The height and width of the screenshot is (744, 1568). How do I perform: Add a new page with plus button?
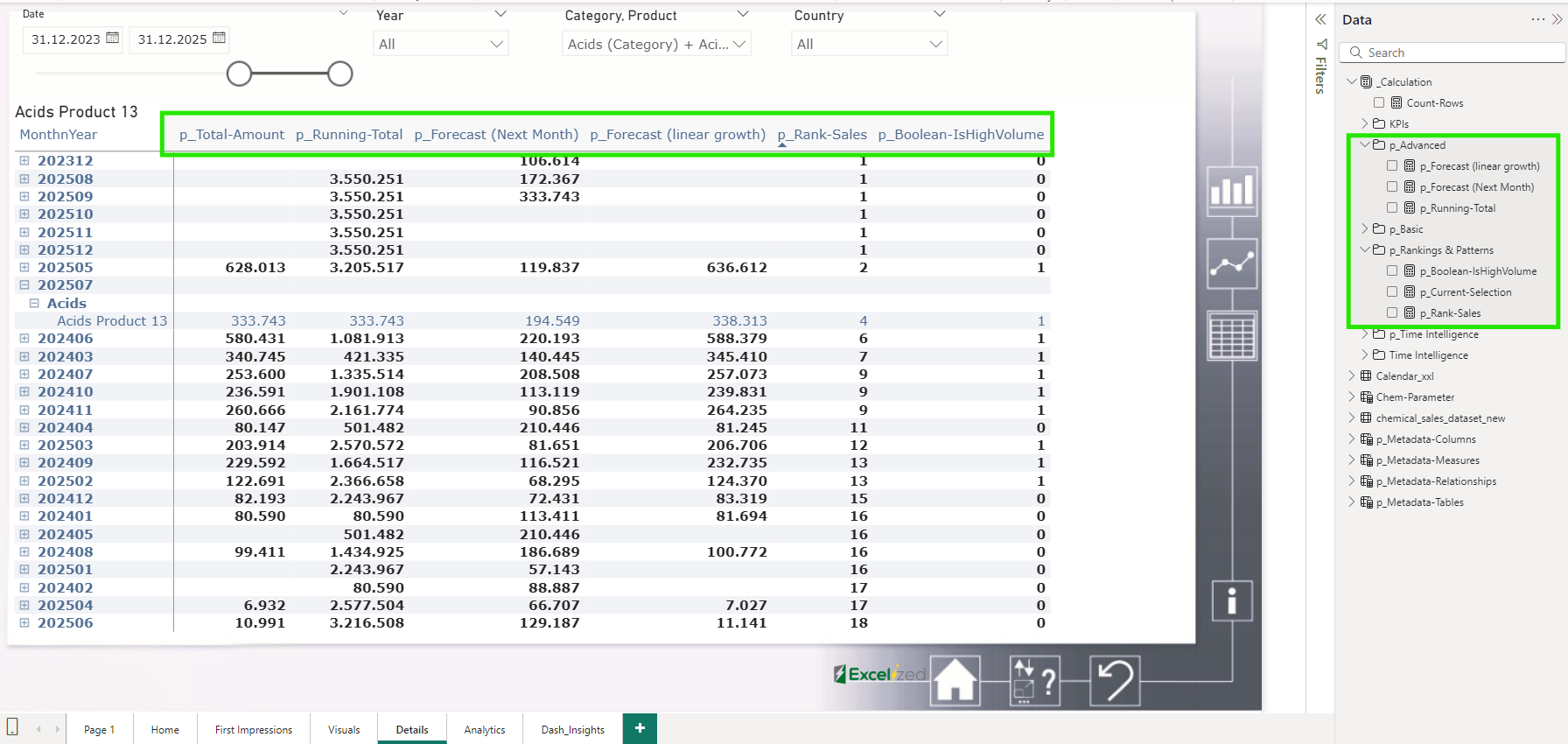(640, 728)
